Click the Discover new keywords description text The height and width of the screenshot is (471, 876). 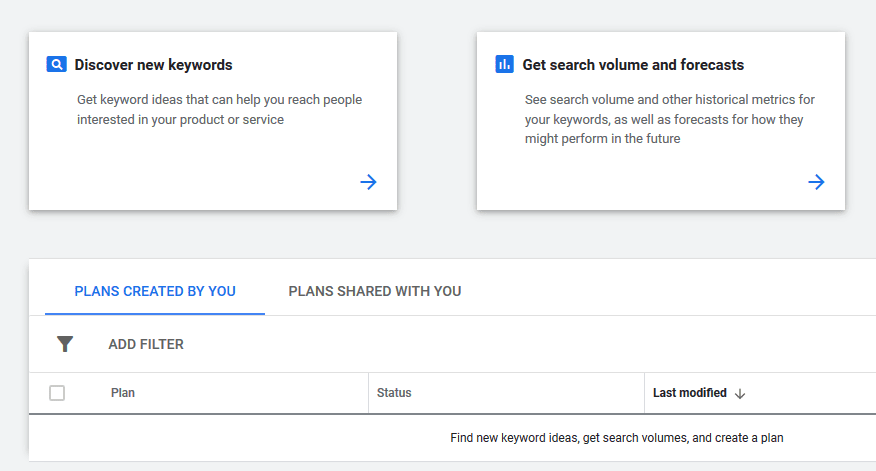click(219, 110)
